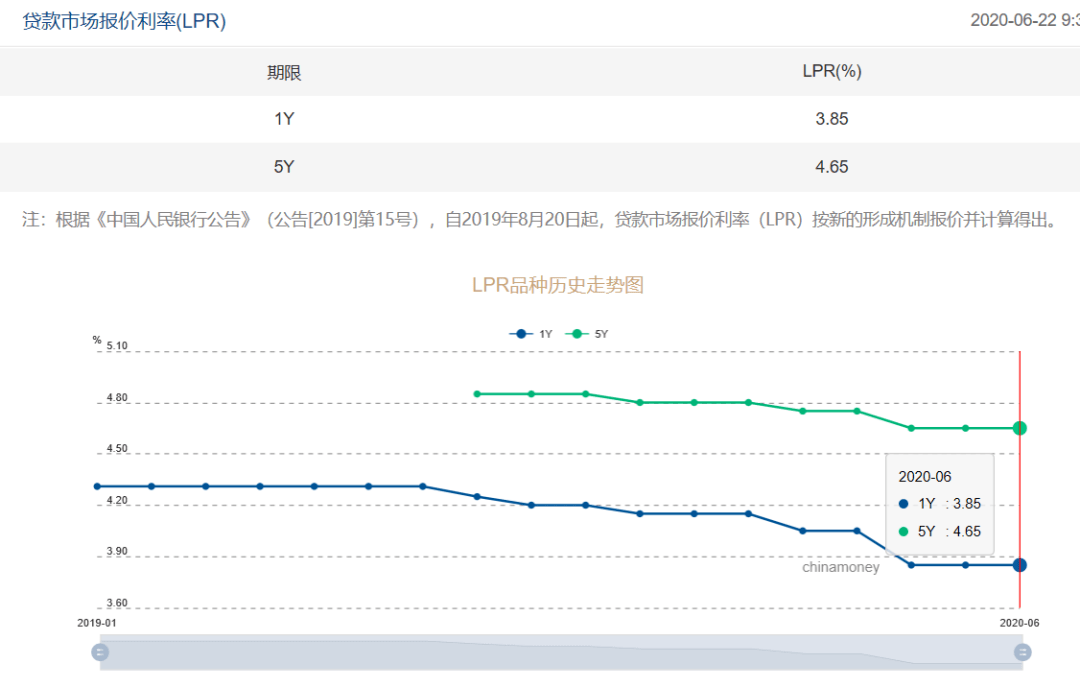
Task: Click the LPR品种历史走势图 chart title
Action: point(557,285)
